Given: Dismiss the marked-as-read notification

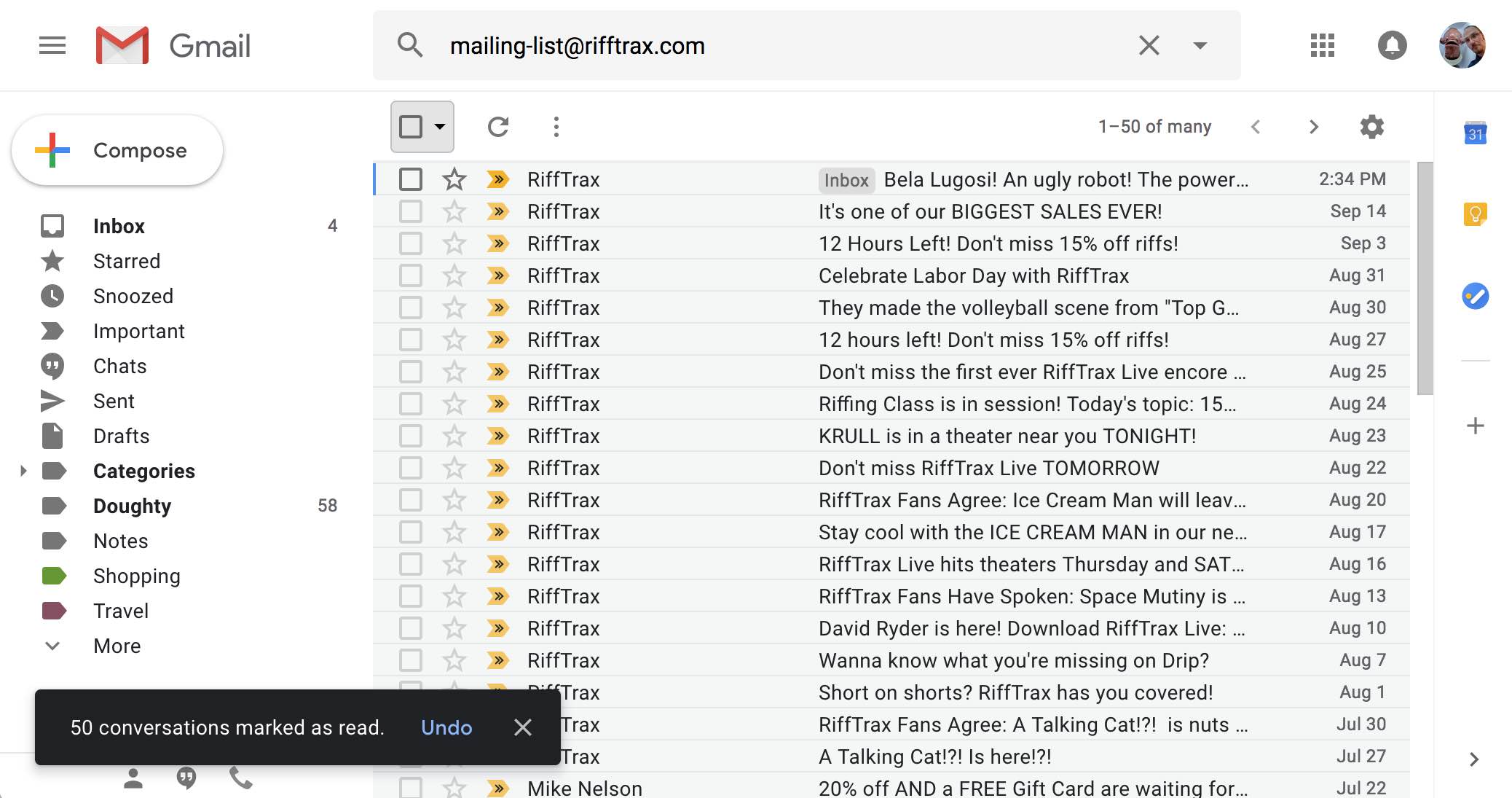Looking at the screenshot, I should coord(522,727).
